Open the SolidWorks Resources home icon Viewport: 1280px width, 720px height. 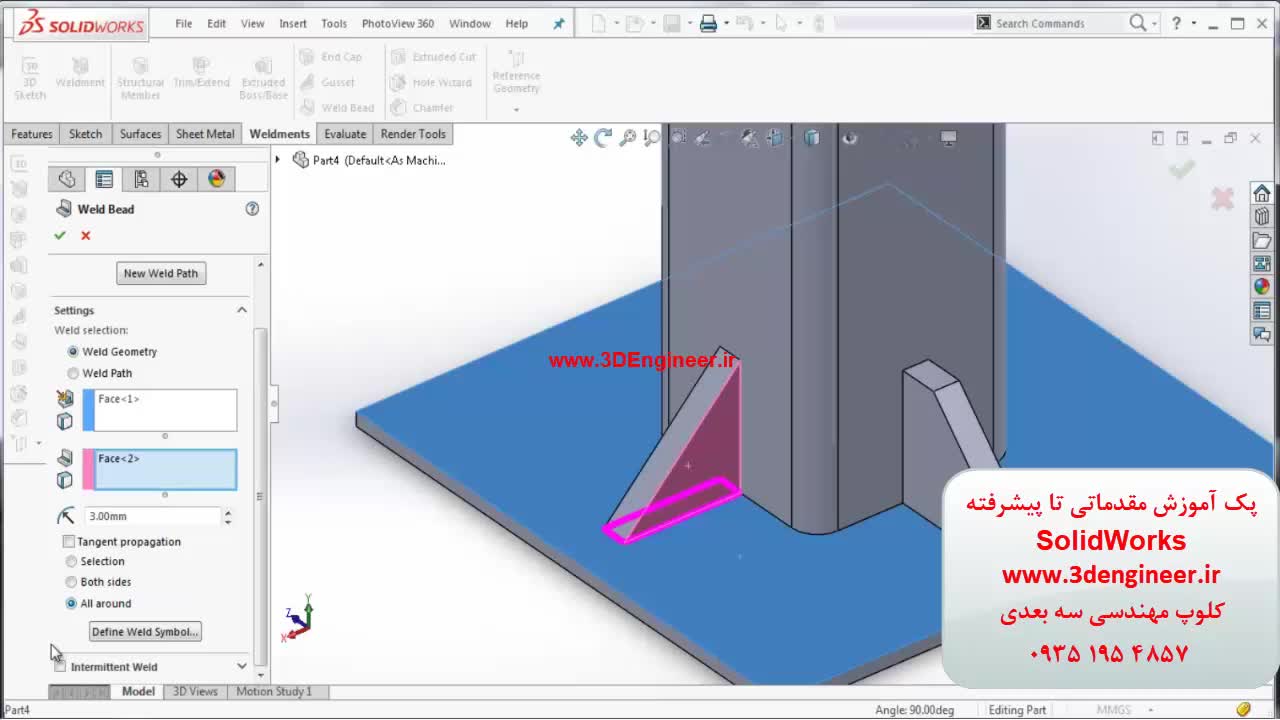coord(1261,194)
